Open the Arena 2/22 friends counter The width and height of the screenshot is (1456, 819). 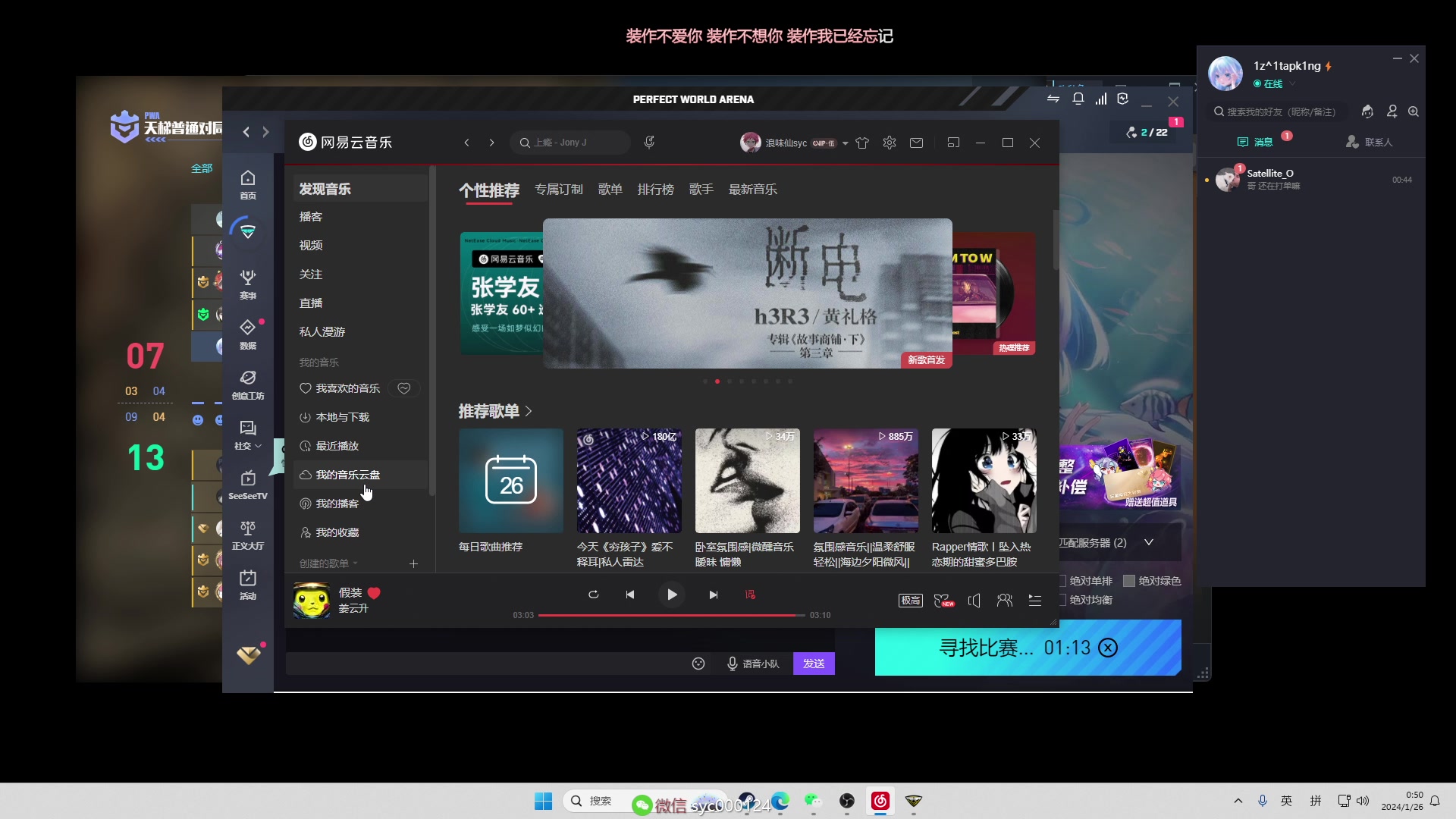click(1147, 132)
